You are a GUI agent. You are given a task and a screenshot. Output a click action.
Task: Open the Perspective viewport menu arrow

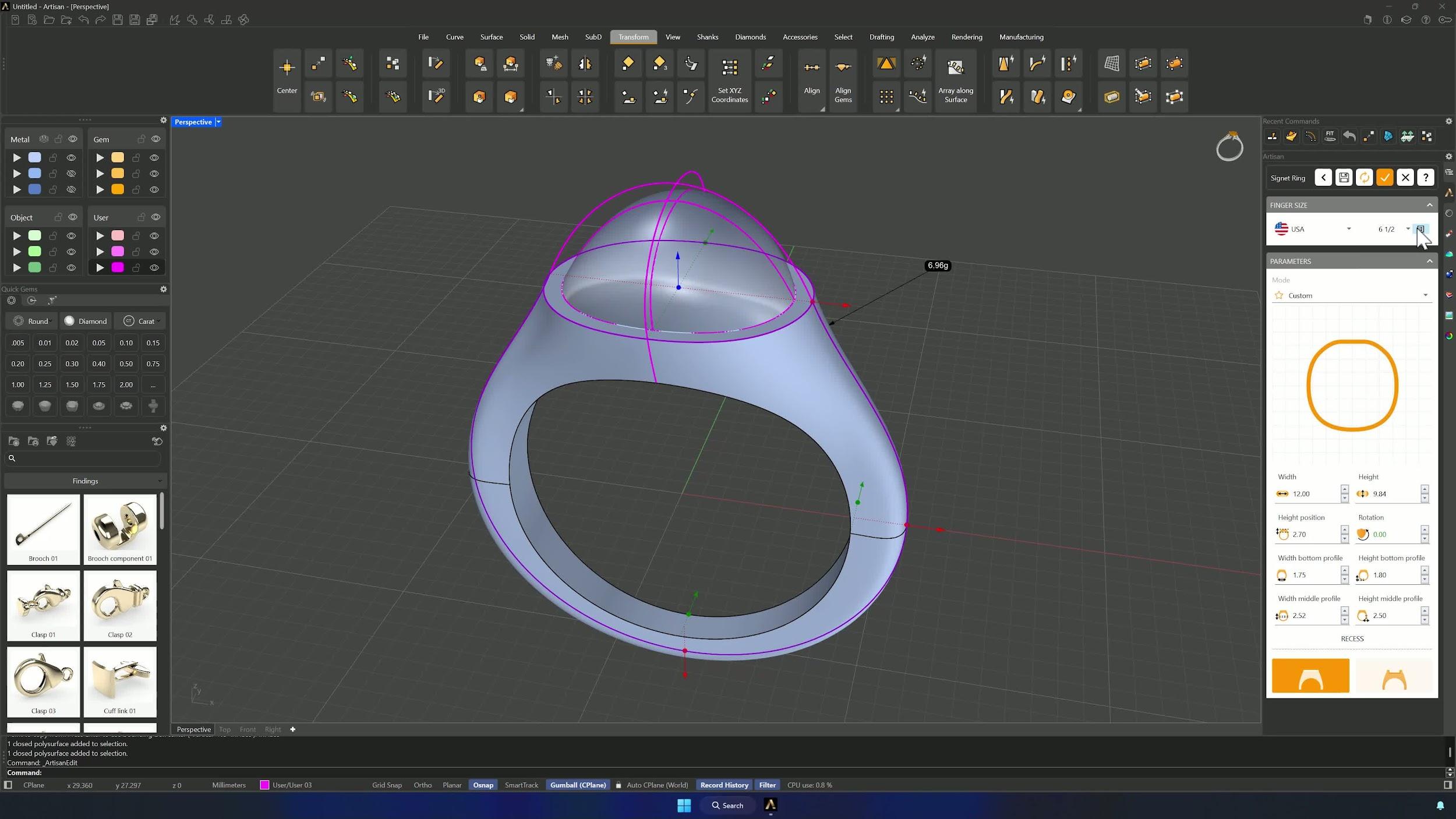218,122
